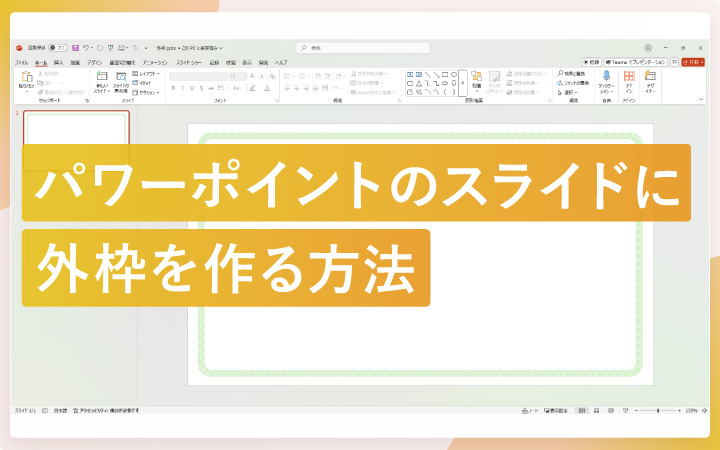This screenshot has height=450, width=720.
Task: Click Slide Show icon in status bar
Action: pyautogui.click(x=625, y=411)
